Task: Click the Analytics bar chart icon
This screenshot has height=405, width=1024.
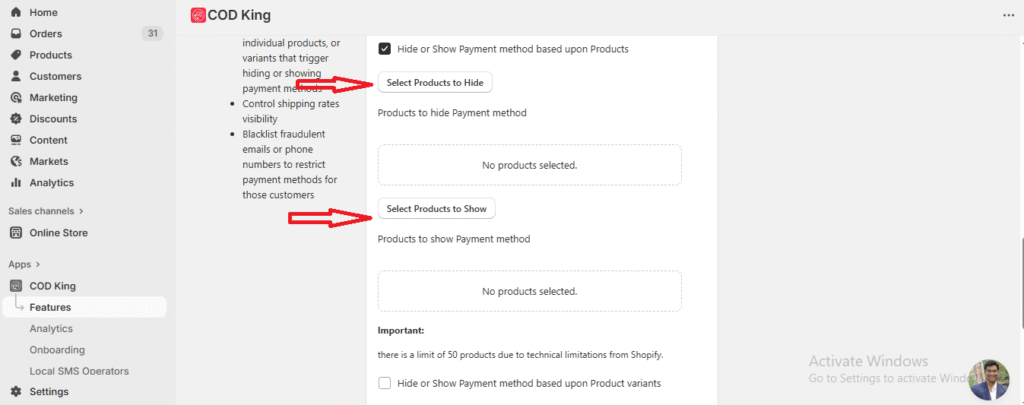Action: (16, 183)
